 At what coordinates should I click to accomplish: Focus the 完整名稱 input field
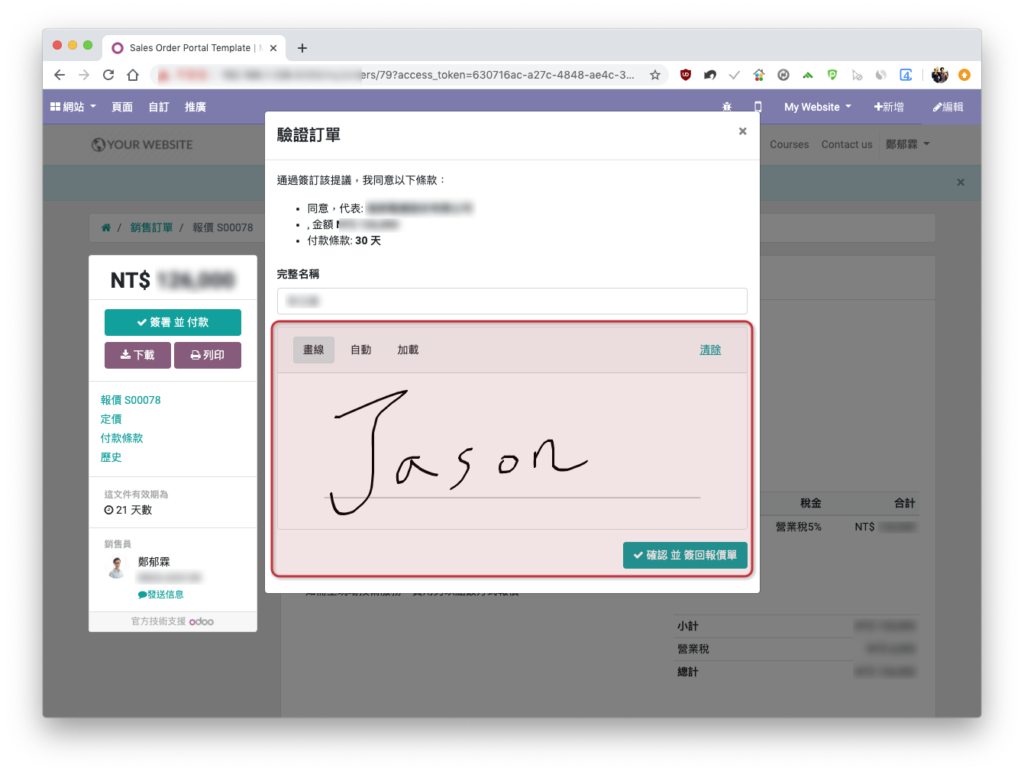[512, 301]
